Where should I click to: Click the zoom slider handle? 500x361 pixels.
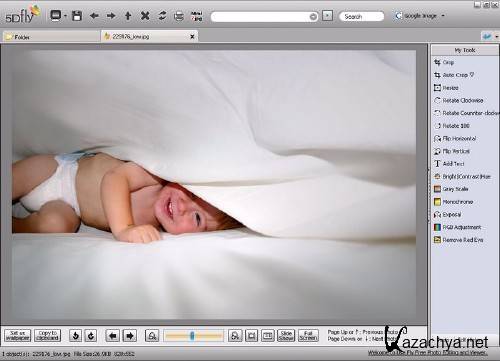tap(192, 335)
